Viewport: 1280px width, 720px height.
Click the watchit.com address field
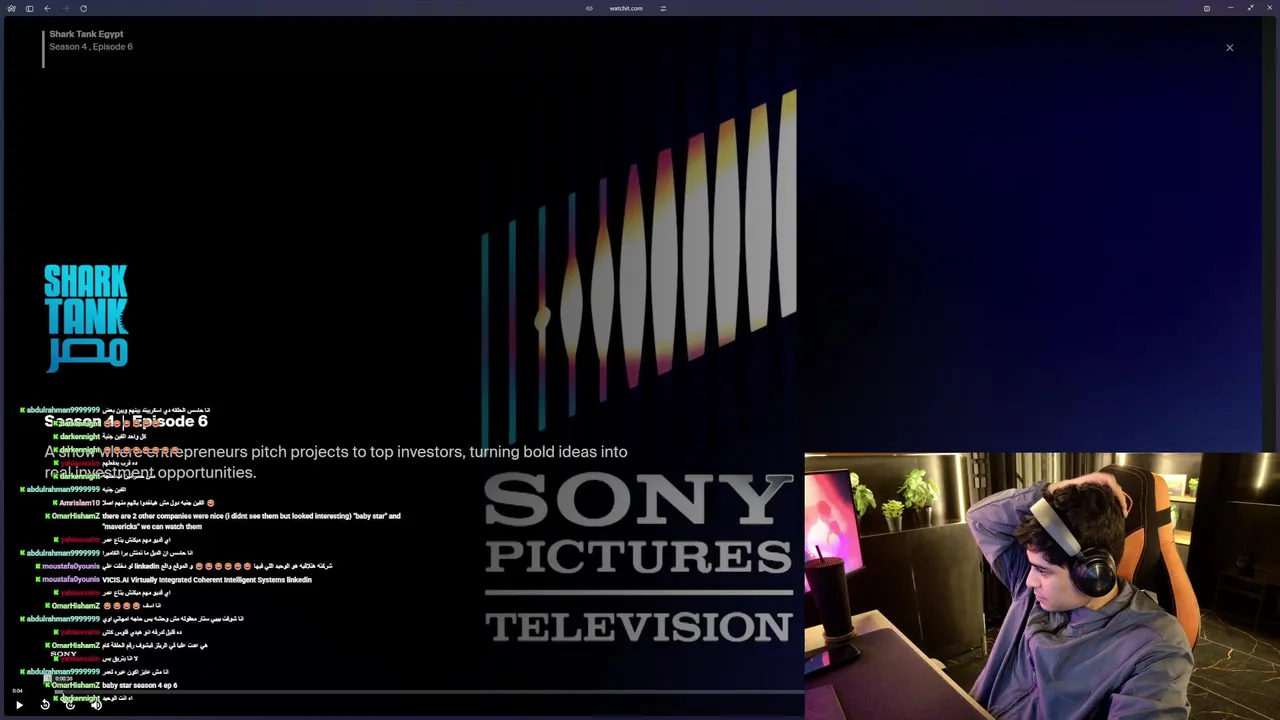[626, 8]
